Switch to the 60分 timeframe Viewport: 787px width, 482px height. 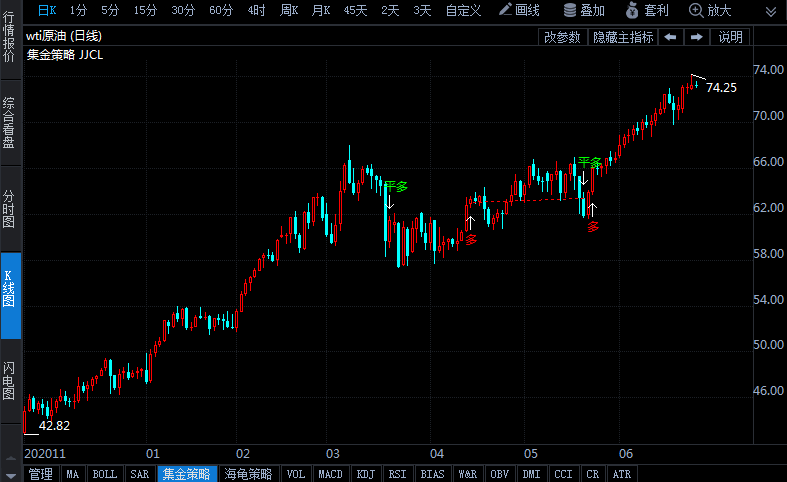coord(221,10)
